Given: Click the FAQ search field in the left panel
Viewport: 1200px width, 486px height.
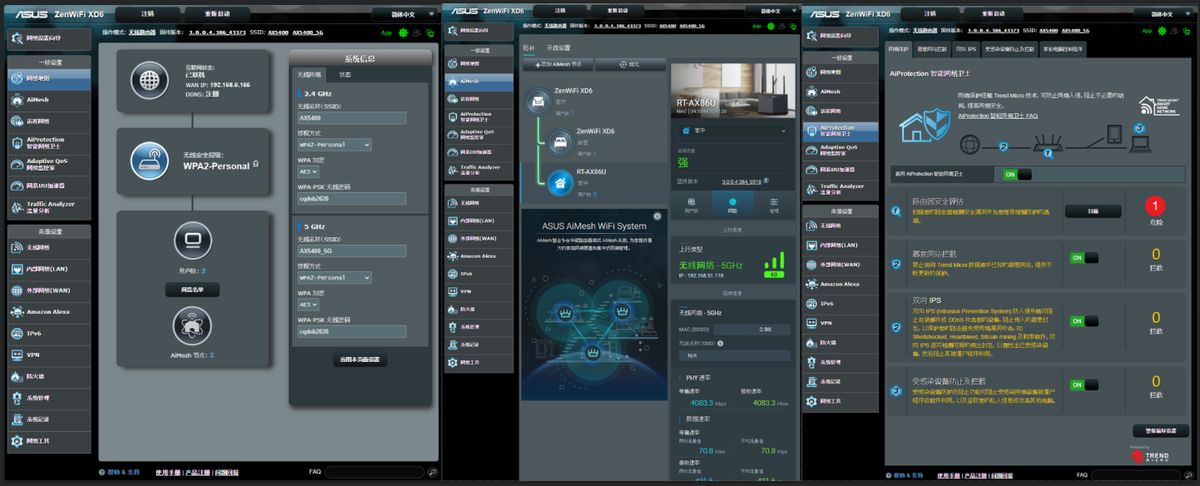Looking at the screenshot, I should coord(375,471).
